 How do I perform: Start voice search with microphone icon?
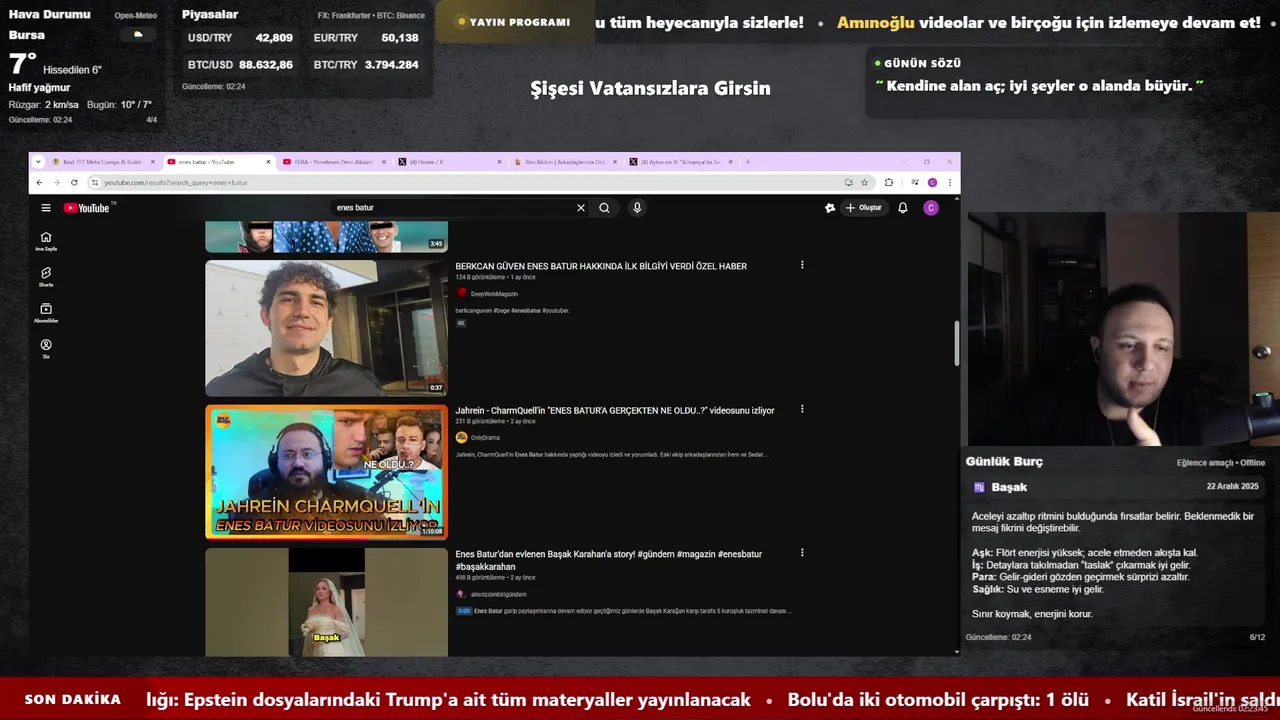click(x=637, y=208)
